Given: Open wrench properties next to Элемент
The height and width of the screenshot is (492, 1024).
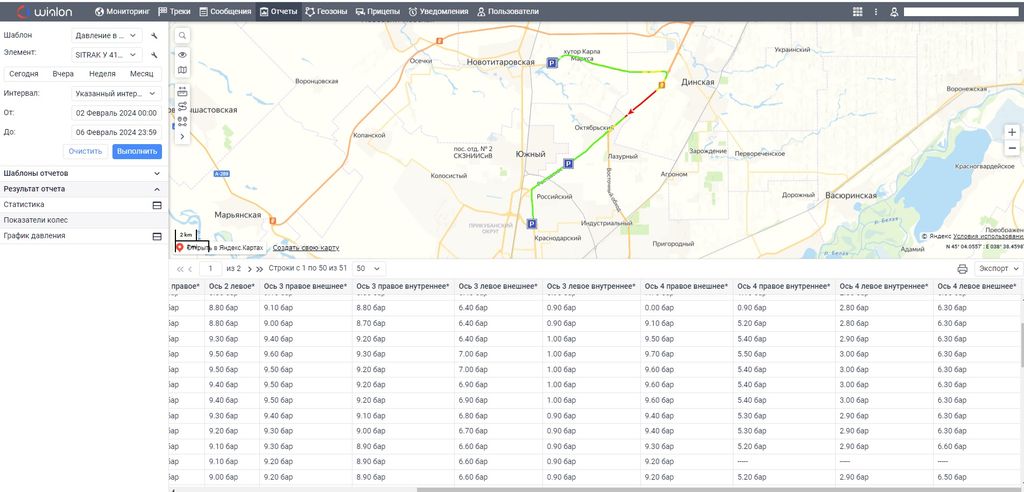Looking at the screenshot, I should [155, 54].
